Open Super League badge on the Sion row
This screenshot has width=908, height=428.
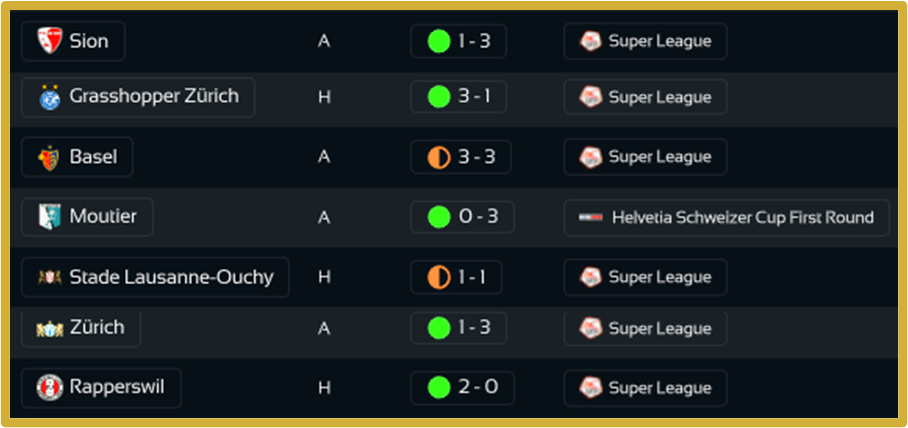[x=645, y=41]
